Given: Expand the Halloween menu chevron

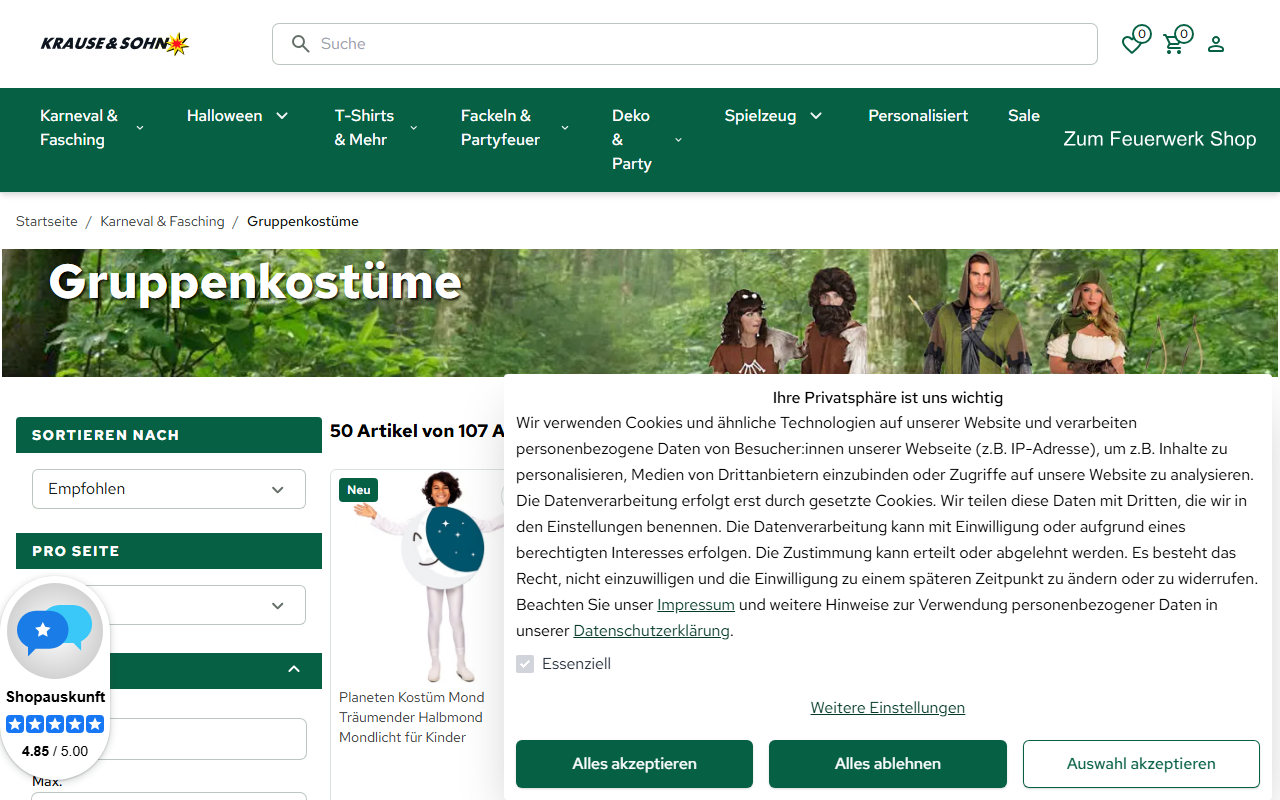Looking at the screenshot, I should pos(282,116).
